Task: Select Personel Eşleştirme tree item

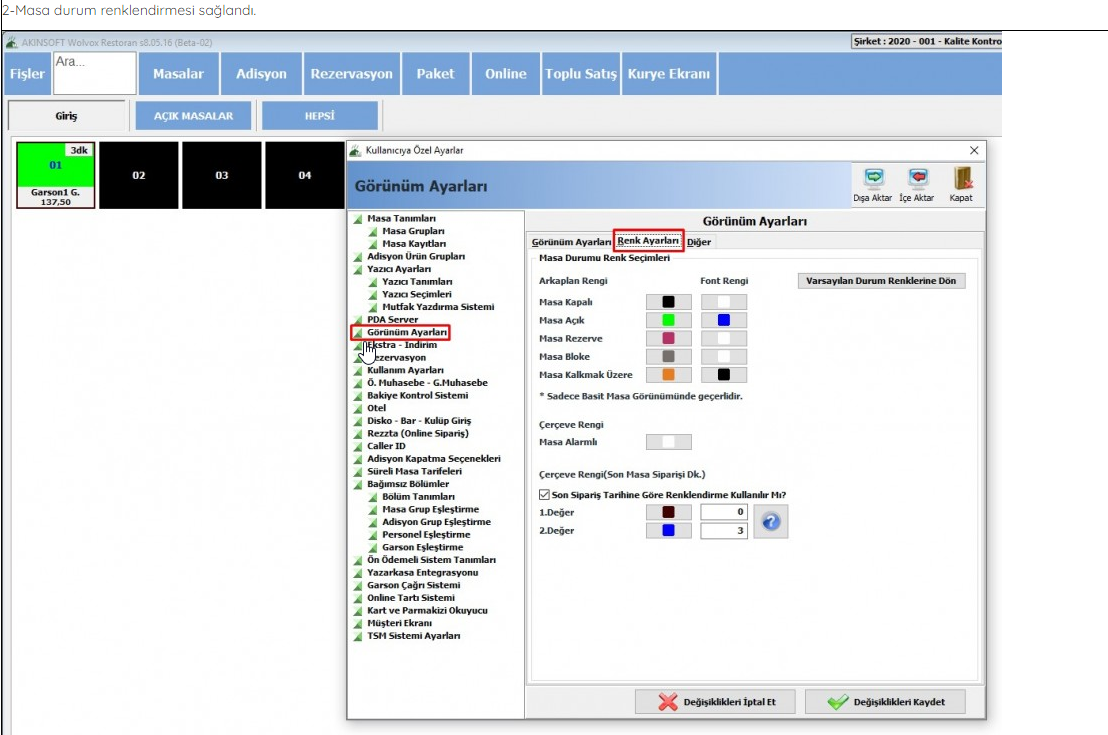Action: click(x=426, y=535)
